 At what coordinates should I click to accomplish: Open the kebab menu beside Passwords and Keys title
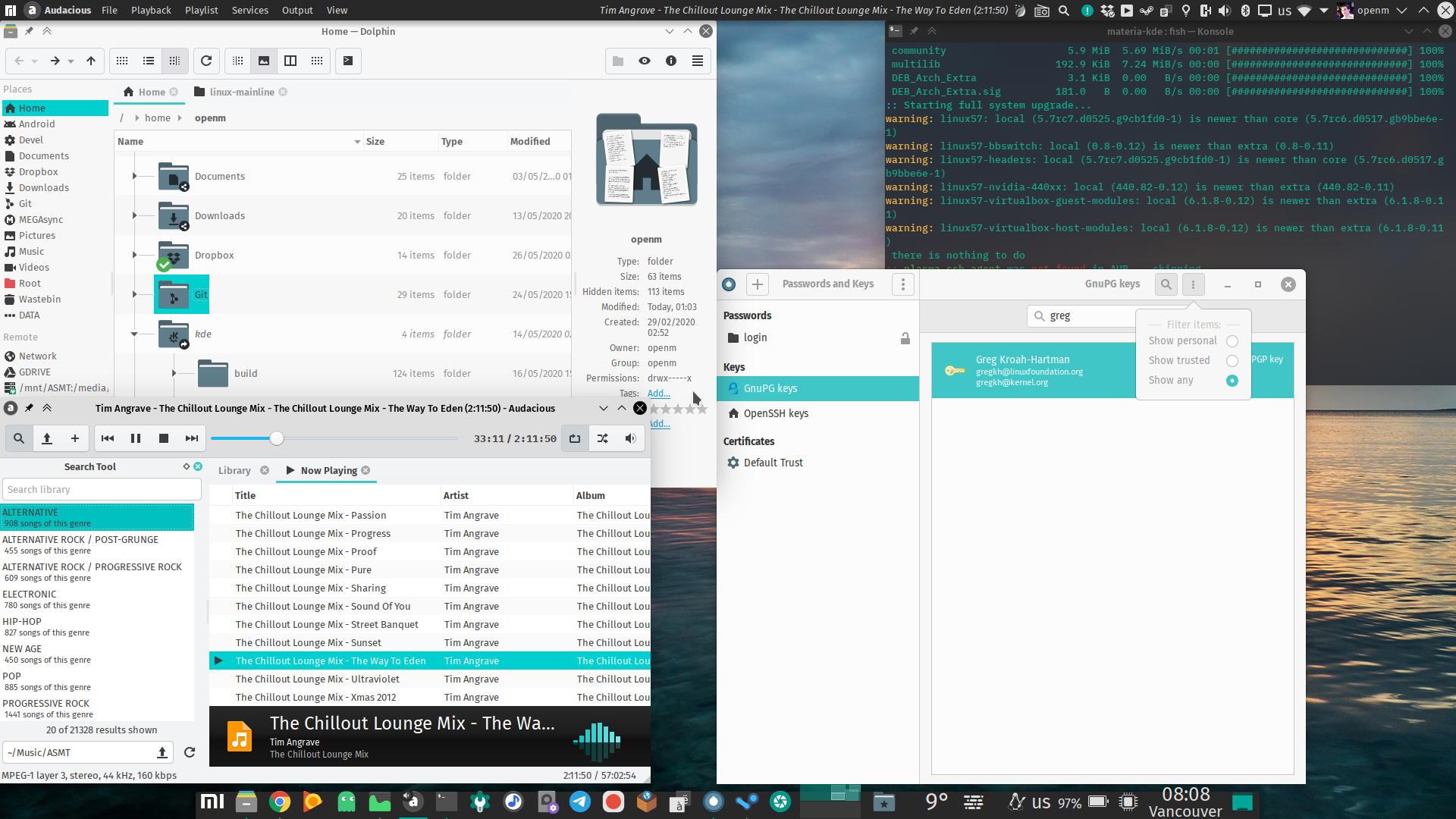(902, 284)
